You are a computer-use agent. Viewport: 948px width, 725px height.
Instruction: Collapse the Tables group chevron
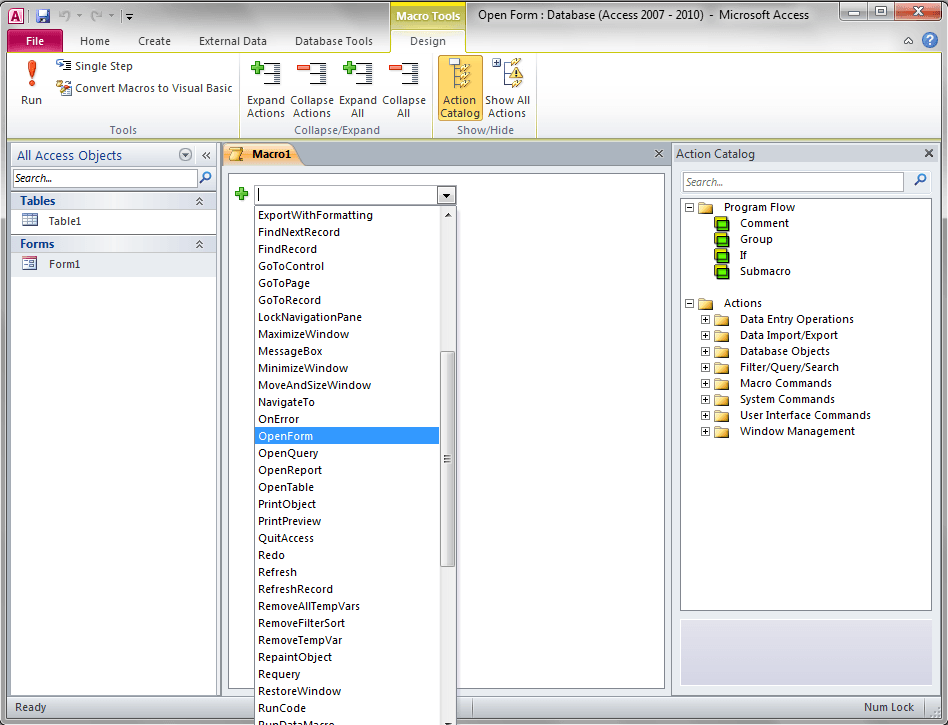pos(199,201)
